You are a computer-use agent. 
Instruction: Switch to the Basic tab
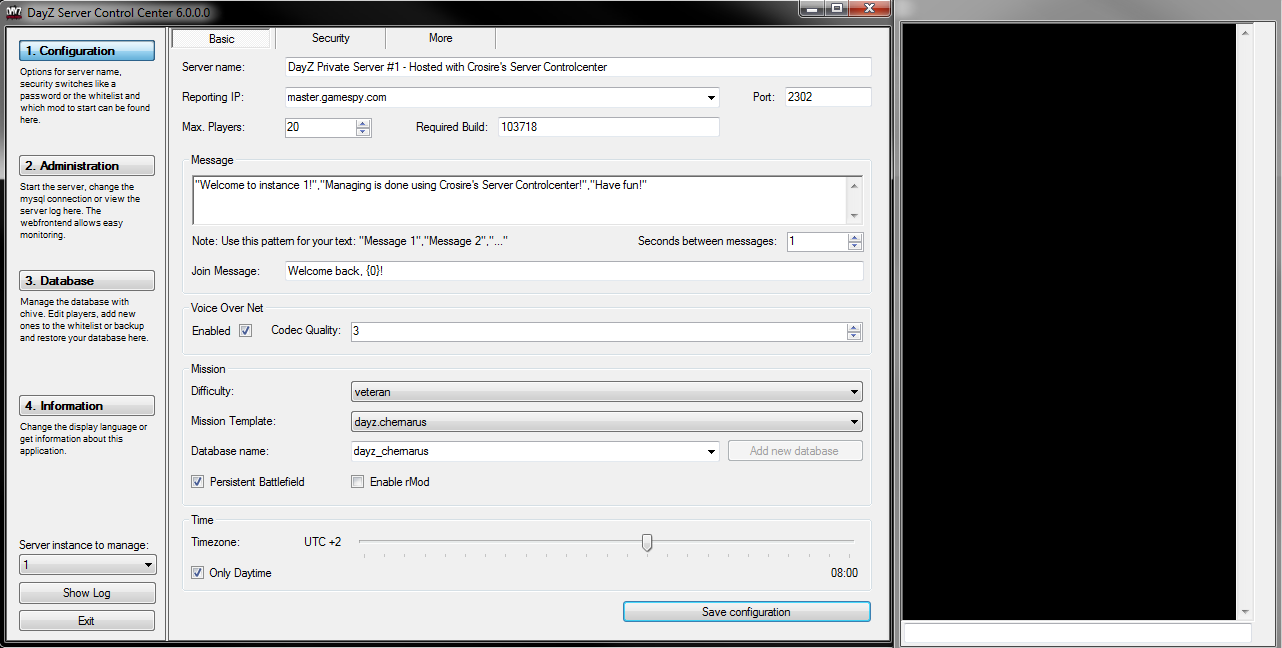(222, 38)
